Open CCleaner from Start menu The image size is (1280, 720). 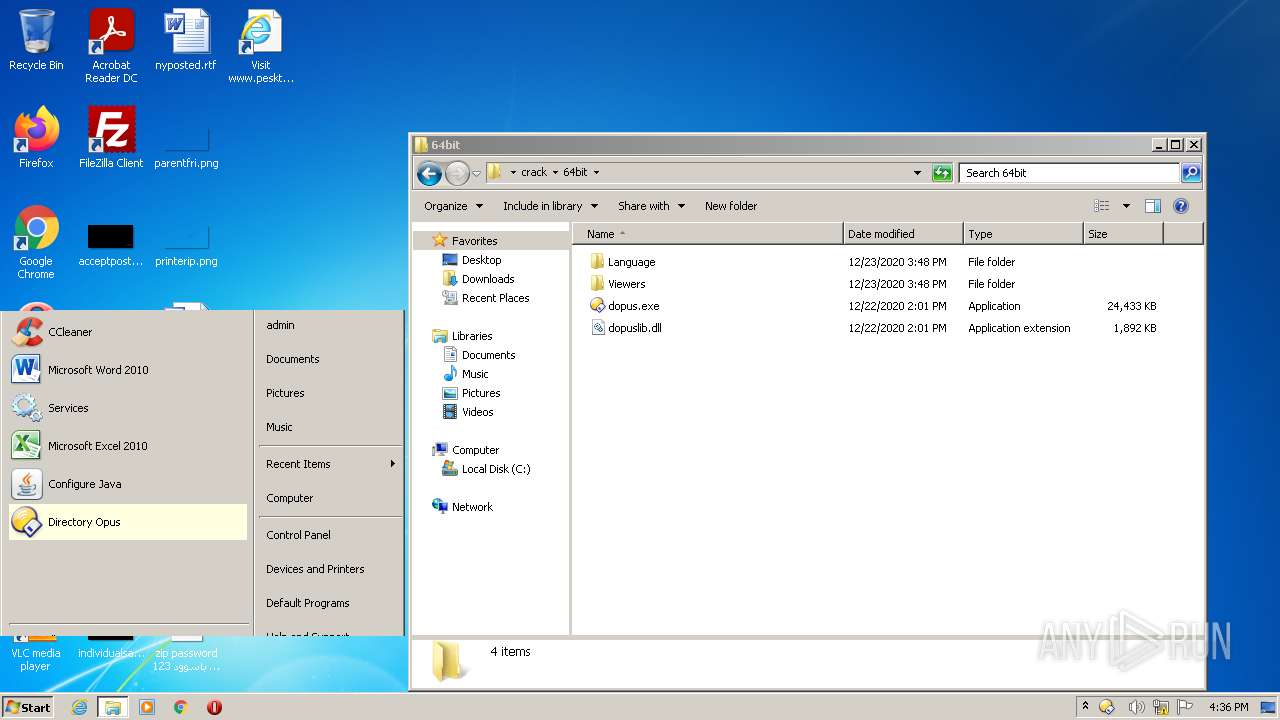(x=128, y=332)
